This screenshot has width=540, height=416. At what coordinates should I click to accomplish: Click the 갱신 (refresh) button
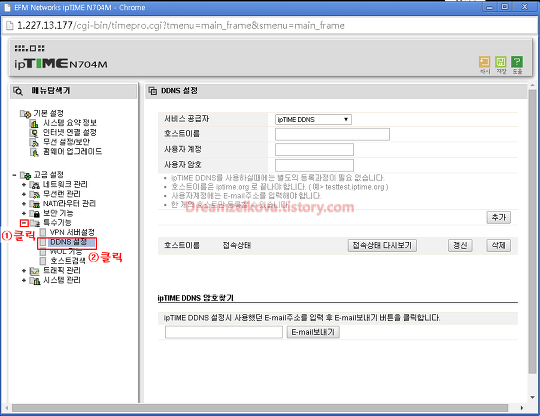[x=460, y=246]
